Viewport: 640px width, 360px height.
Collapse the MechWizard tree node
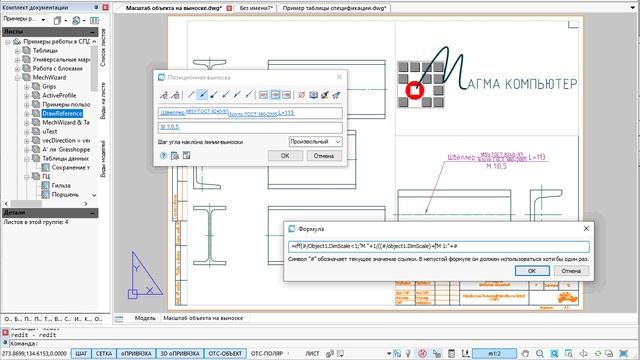coord(17,78)
